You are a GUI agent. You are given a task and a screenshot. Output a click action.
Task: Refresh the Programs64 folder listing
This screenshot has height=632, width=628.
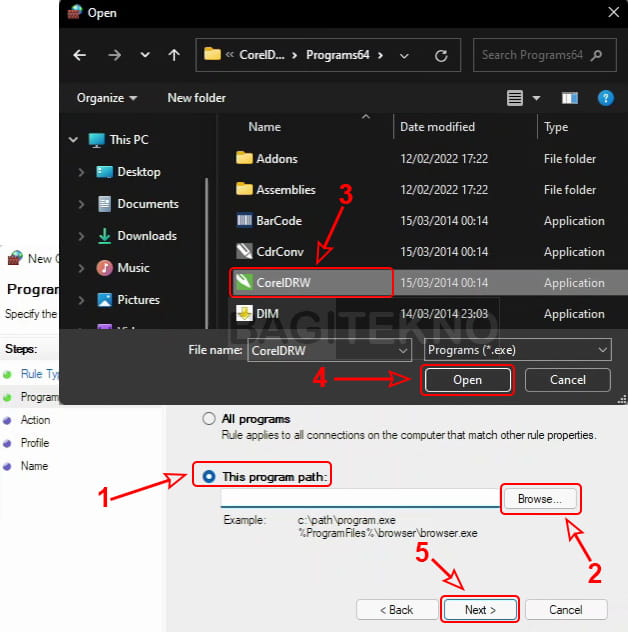point(441,55)
